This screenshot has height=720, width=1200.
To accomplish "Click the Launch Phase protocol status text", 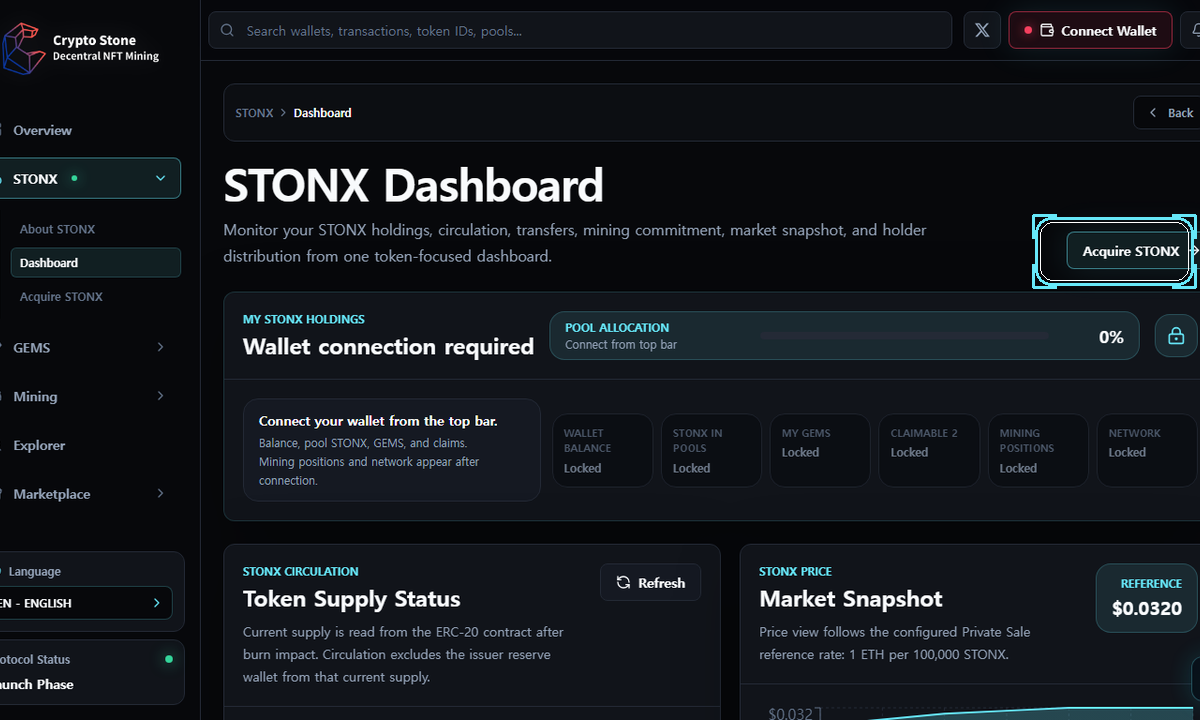I will (x=36, y=684).
